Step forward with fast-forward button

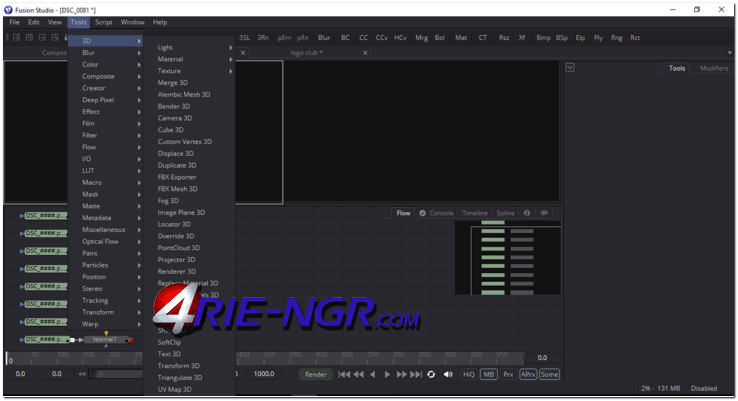pos(401,375)
